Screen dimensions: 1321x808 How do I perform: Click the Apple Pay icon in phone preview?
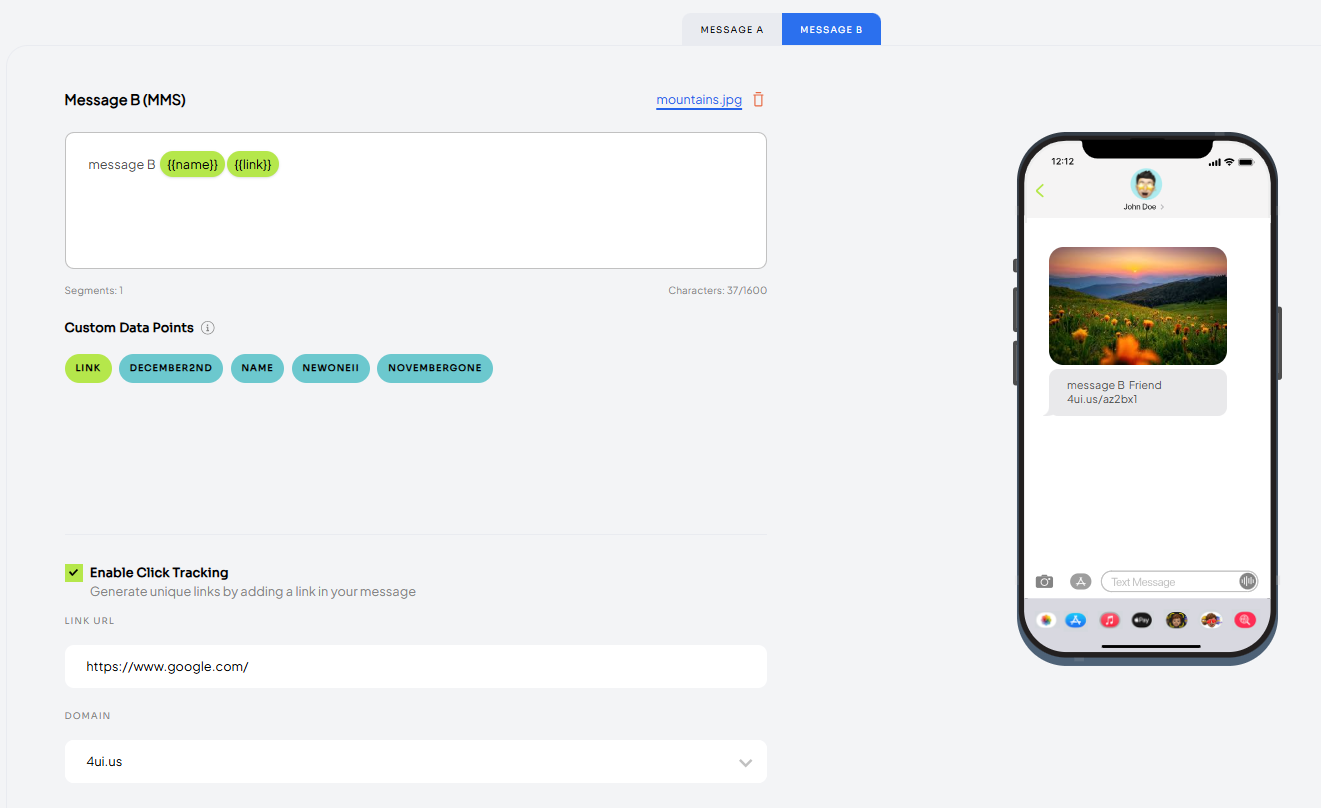pyautogui.click(x=1142, y=620)
